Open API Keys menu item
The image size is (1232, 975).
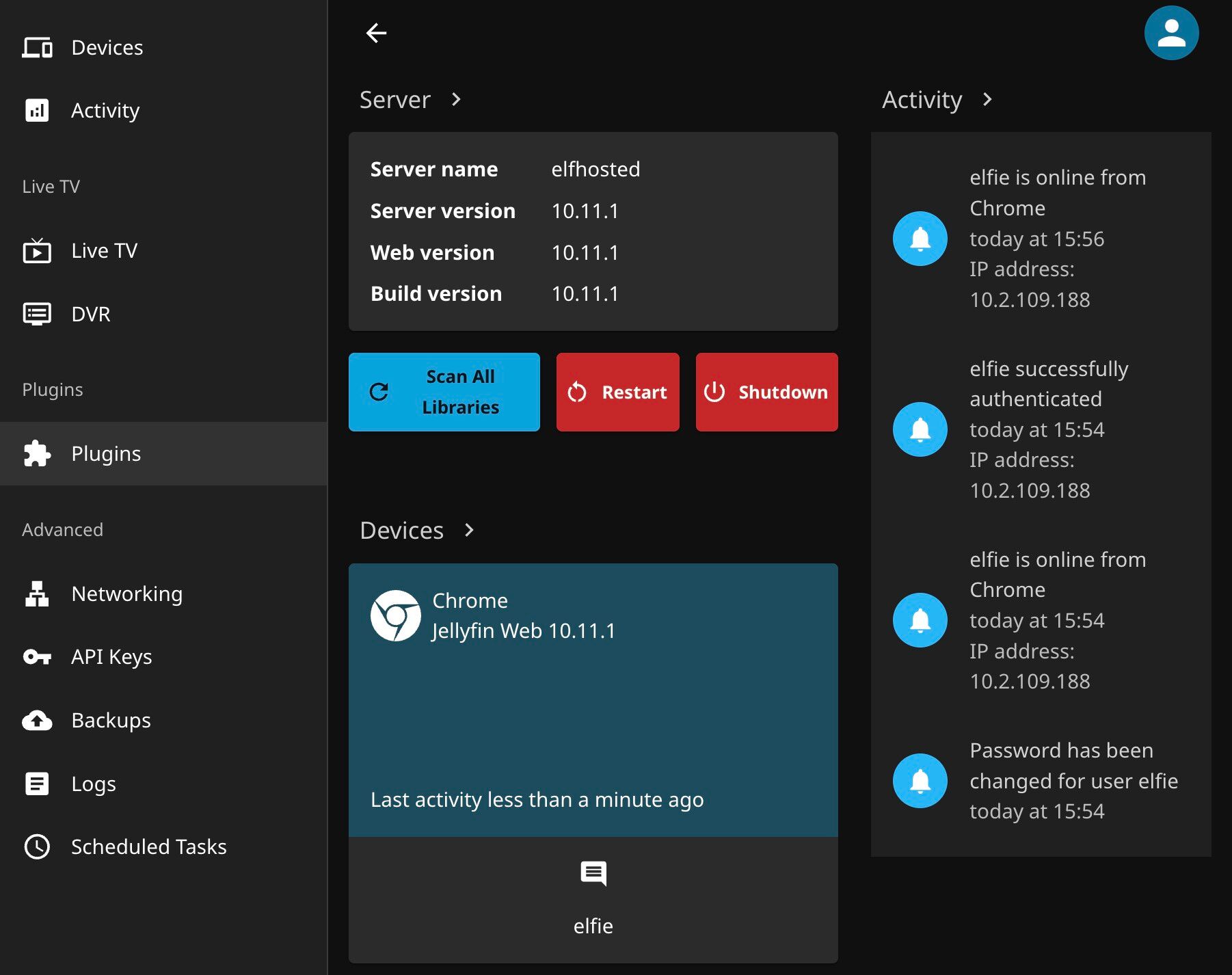click(x=164, y=657)
